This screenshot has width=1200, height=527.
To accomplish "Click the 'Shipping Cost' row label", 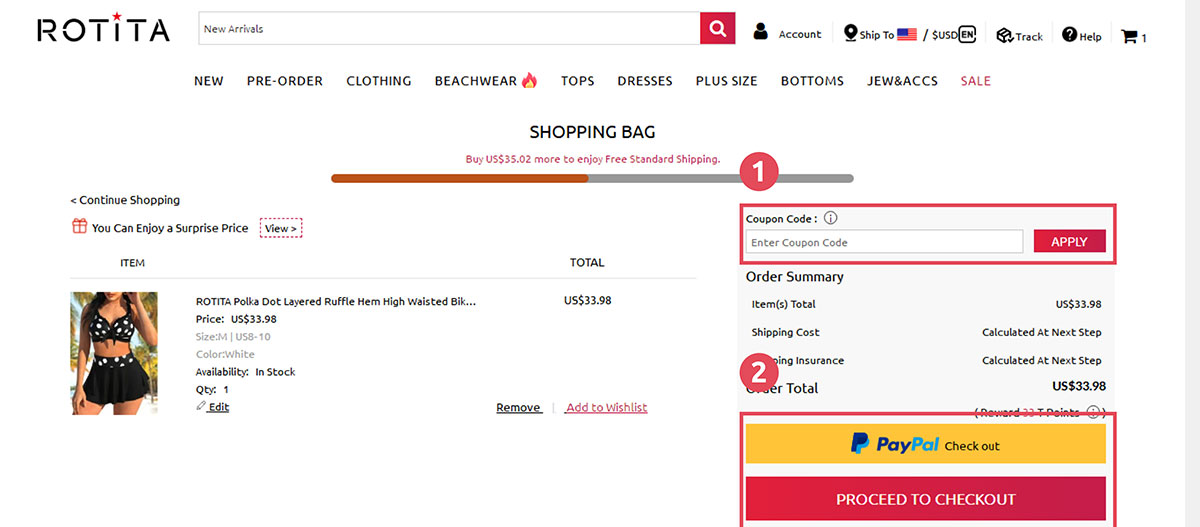I will click(x=785, y=332).
